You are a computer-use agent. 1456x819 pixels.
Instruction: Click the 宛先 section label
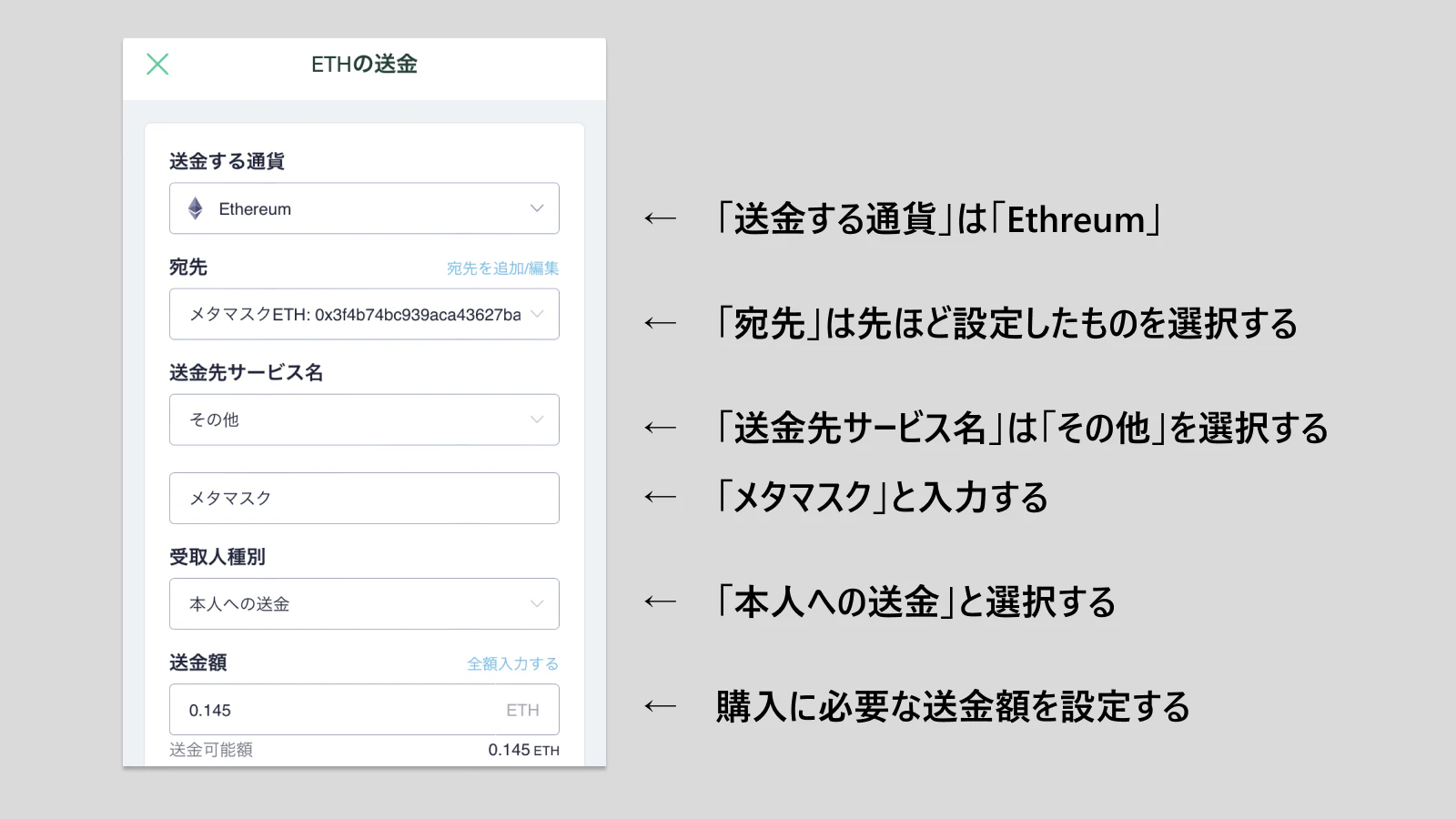188,267
